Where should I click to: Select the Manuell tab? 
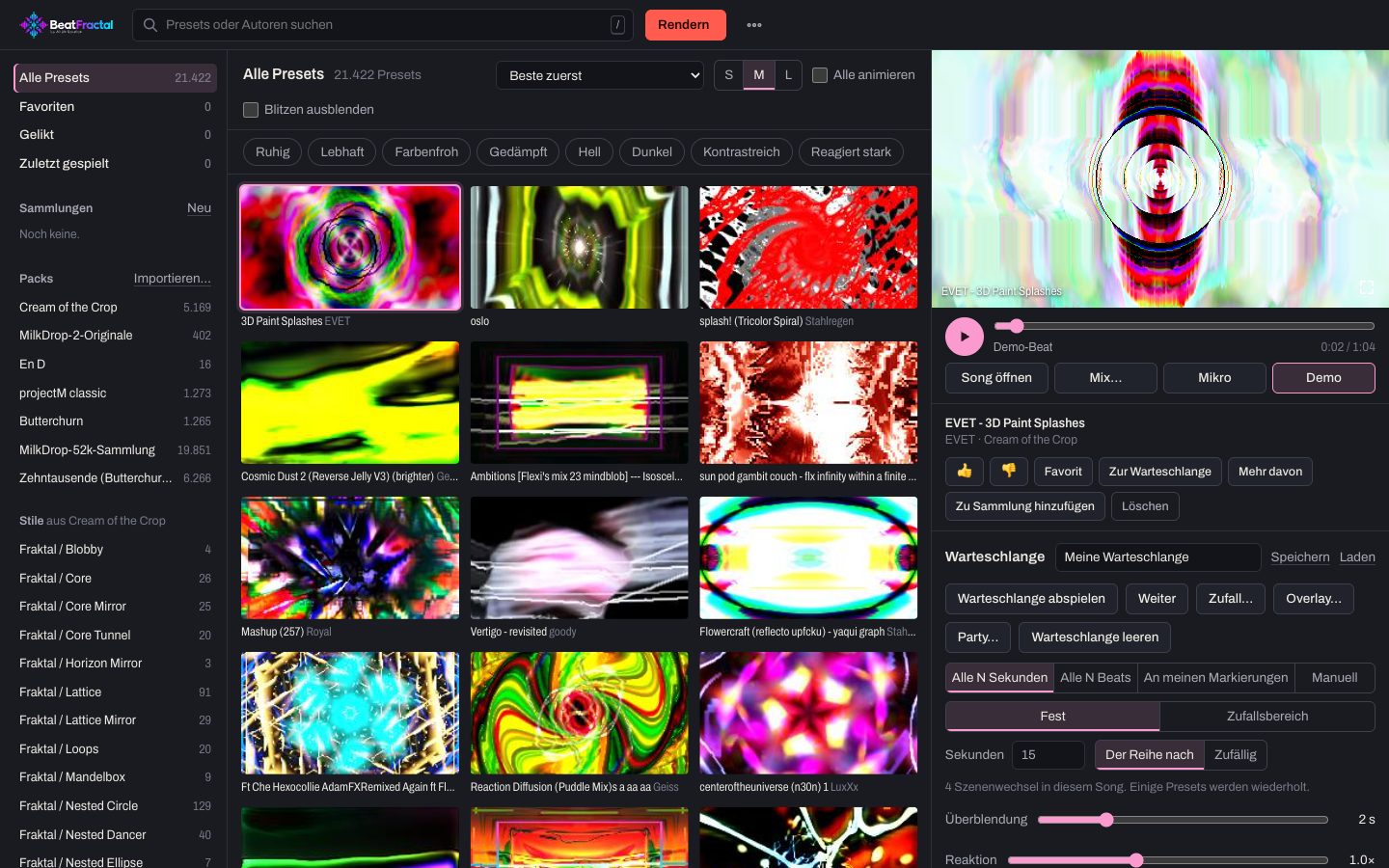pos(1334,678)
